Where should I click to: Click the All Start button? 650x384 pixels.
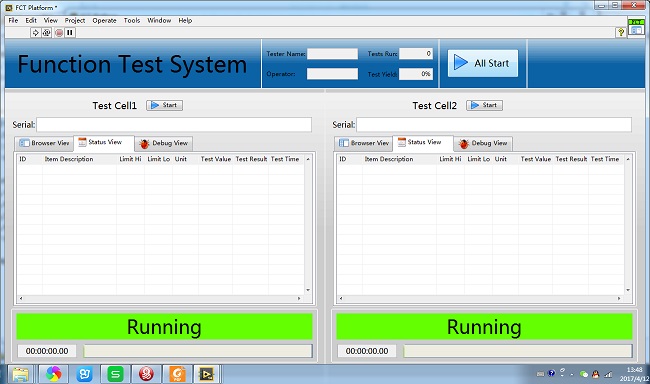[x=483, y=63]
